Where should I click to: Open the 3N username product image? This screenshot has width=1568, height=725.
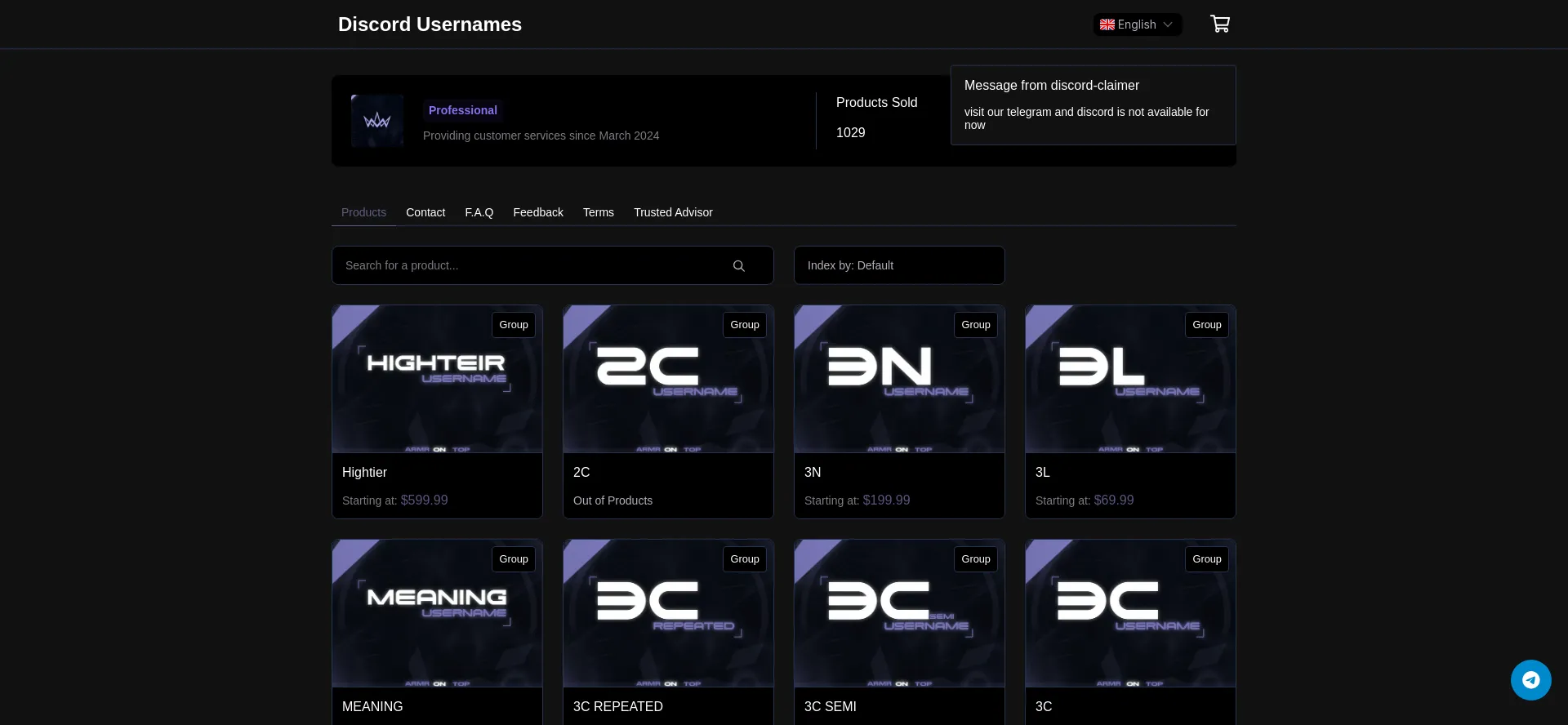[899, 379]
